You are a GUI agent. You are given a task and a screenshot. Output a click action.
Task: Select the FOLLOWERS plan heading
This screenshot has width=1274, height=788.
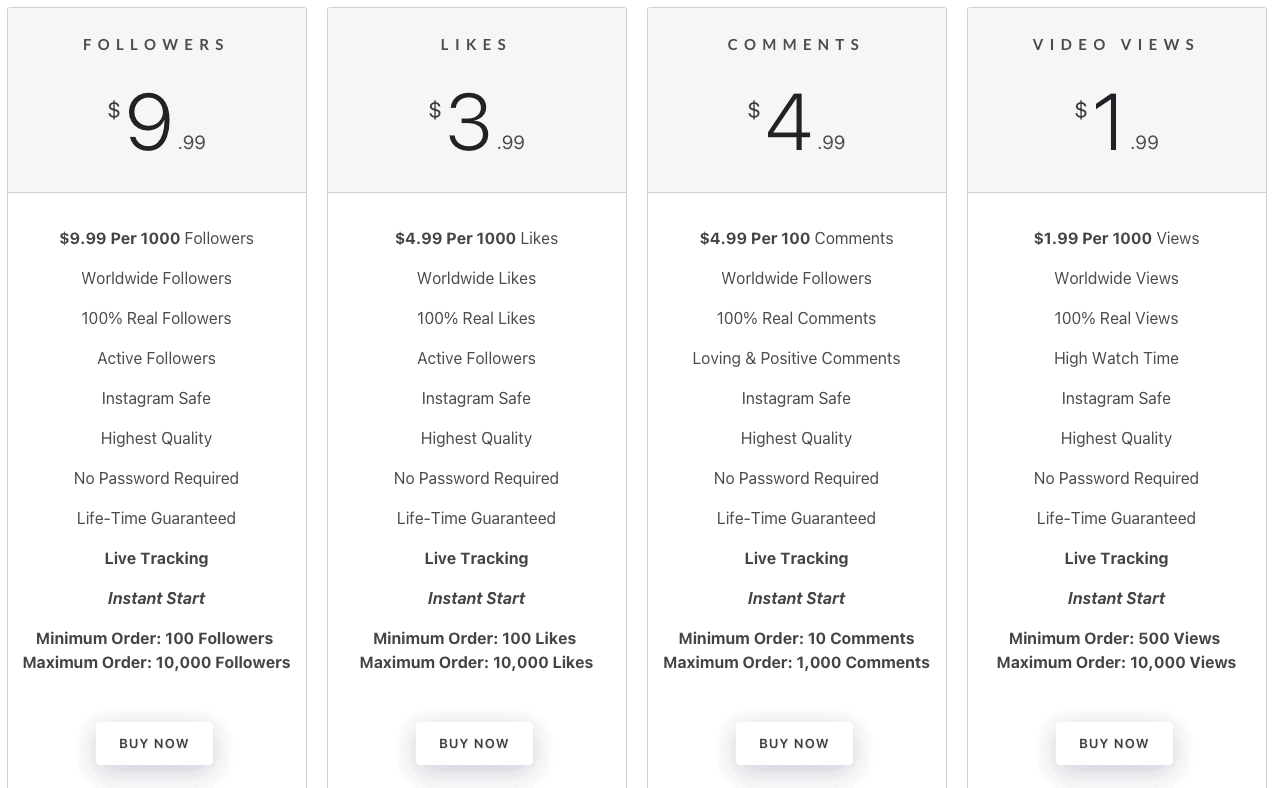156,45
